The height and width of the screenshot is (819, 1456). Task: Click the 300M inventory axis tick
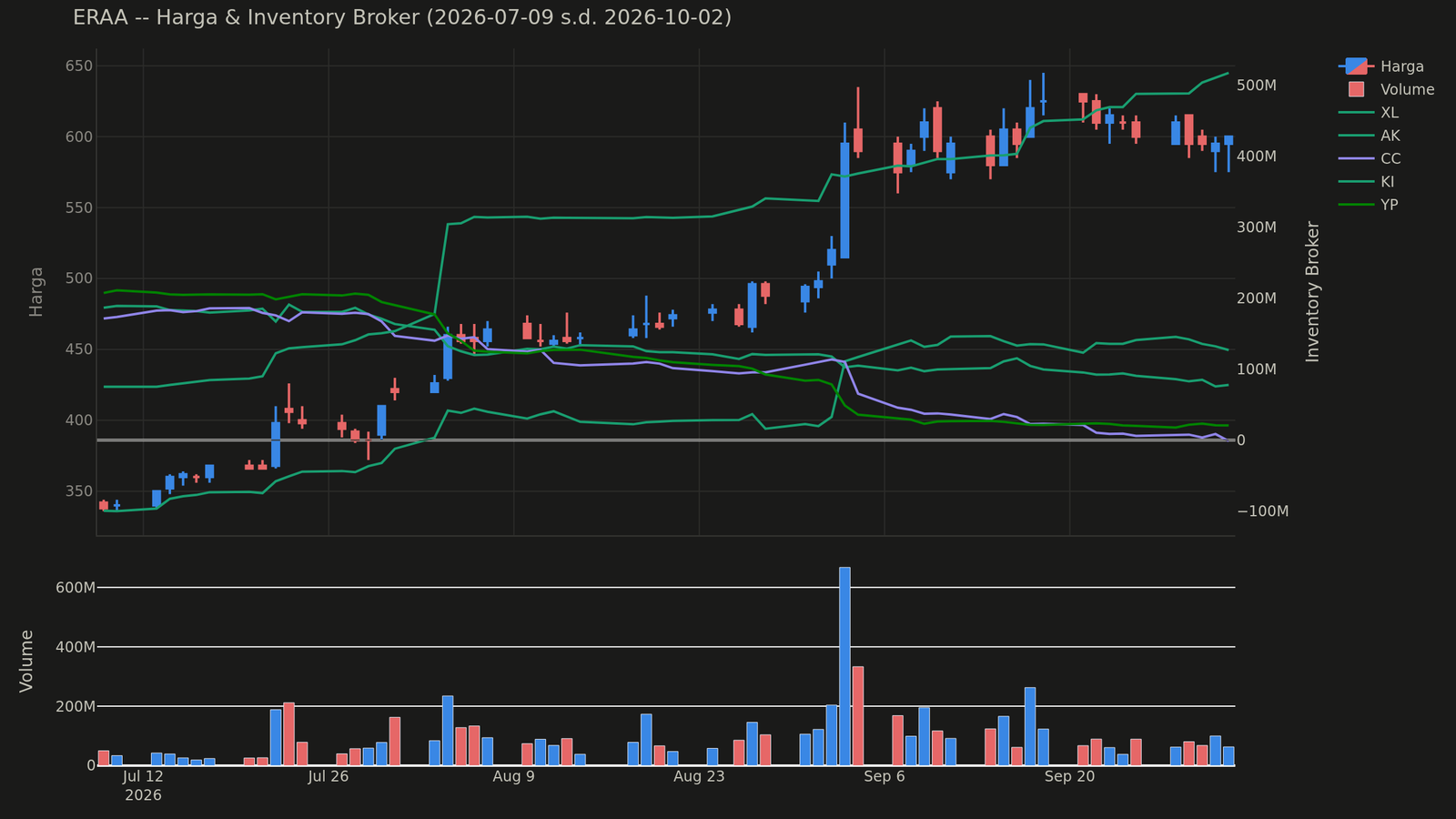coord(1257,227)
